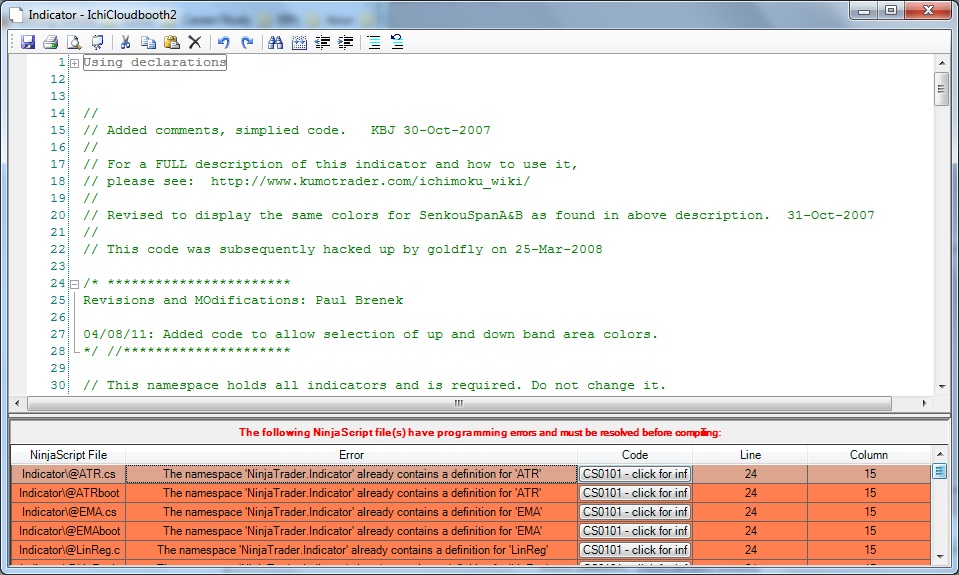Select the Indicator\@LinReg.c file cell

[x=68, y=550]
